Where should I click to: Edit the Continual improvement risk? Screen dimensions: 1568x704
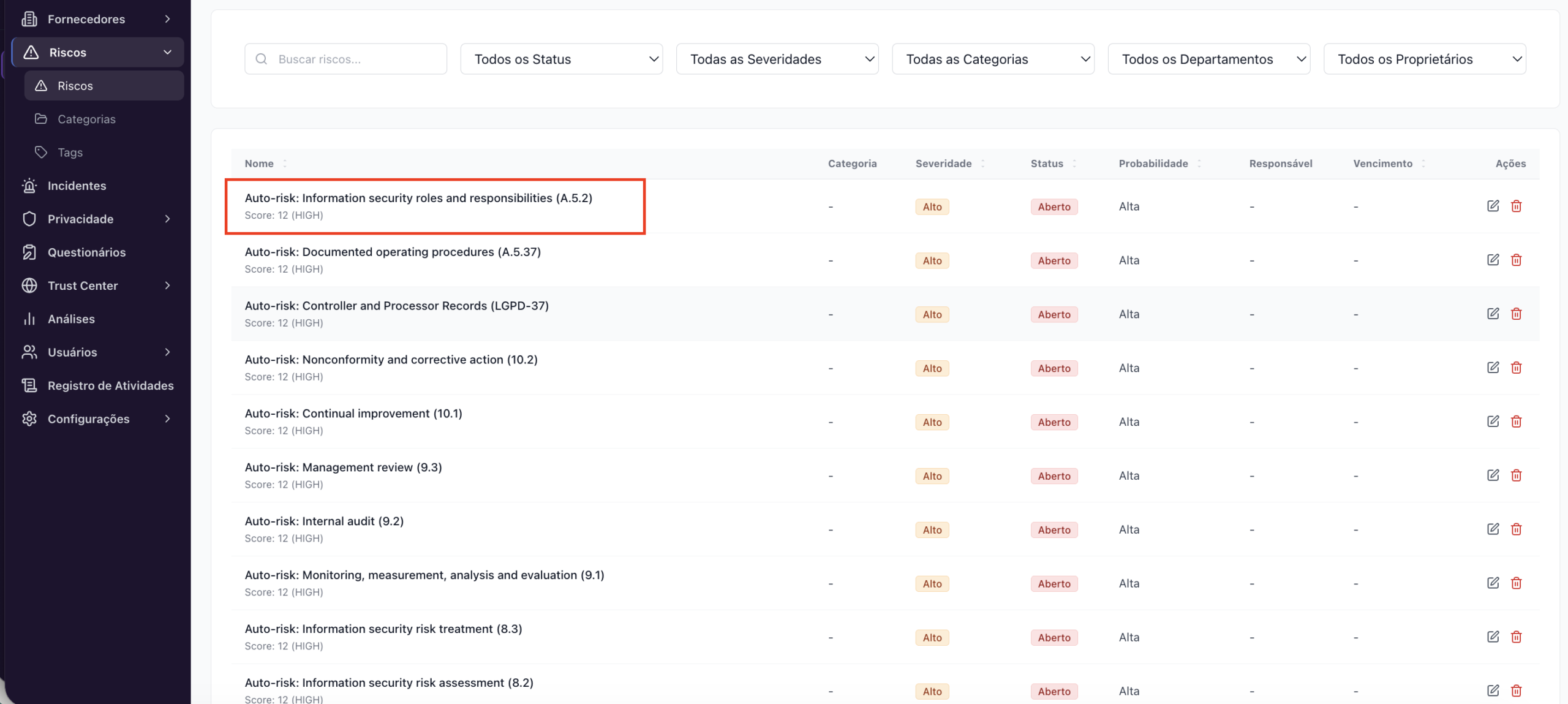(x=1493, y=422)
